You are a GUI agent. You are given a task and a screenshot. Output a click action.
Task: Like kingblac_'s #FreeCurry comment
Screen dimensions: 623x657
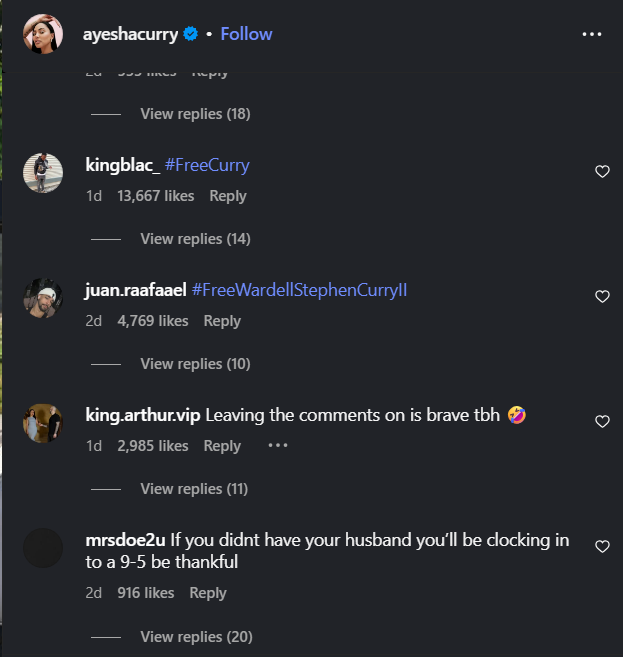click(602, 172)
